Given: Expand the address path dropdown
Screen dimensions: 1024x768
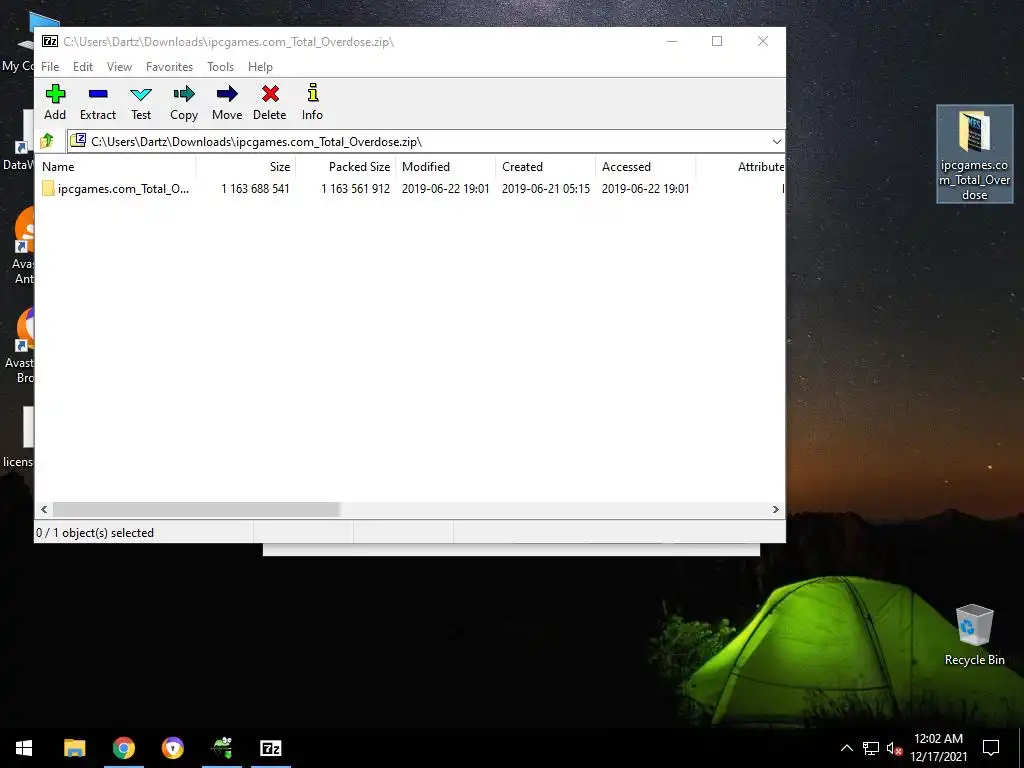Looking at the screenshot, I should (x=776, y=142).
